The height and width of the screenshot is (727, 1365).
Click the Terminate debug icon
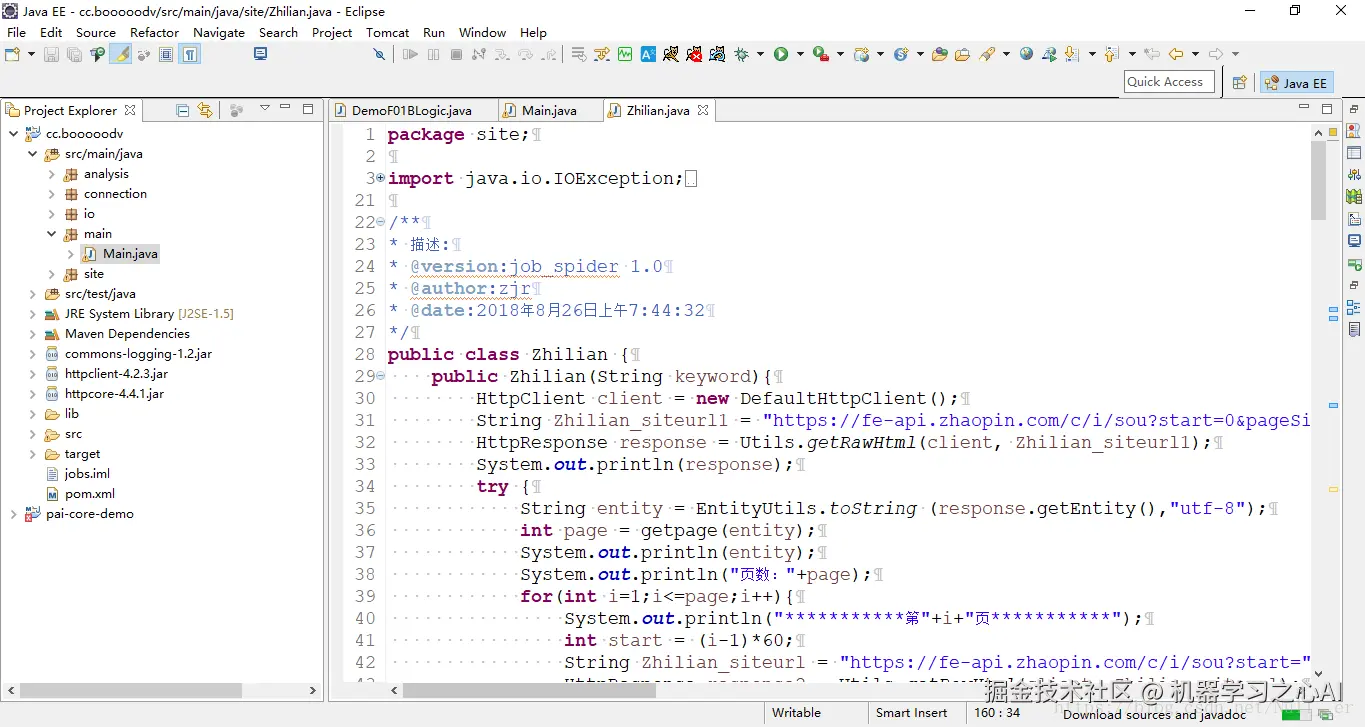coord(456,54)
